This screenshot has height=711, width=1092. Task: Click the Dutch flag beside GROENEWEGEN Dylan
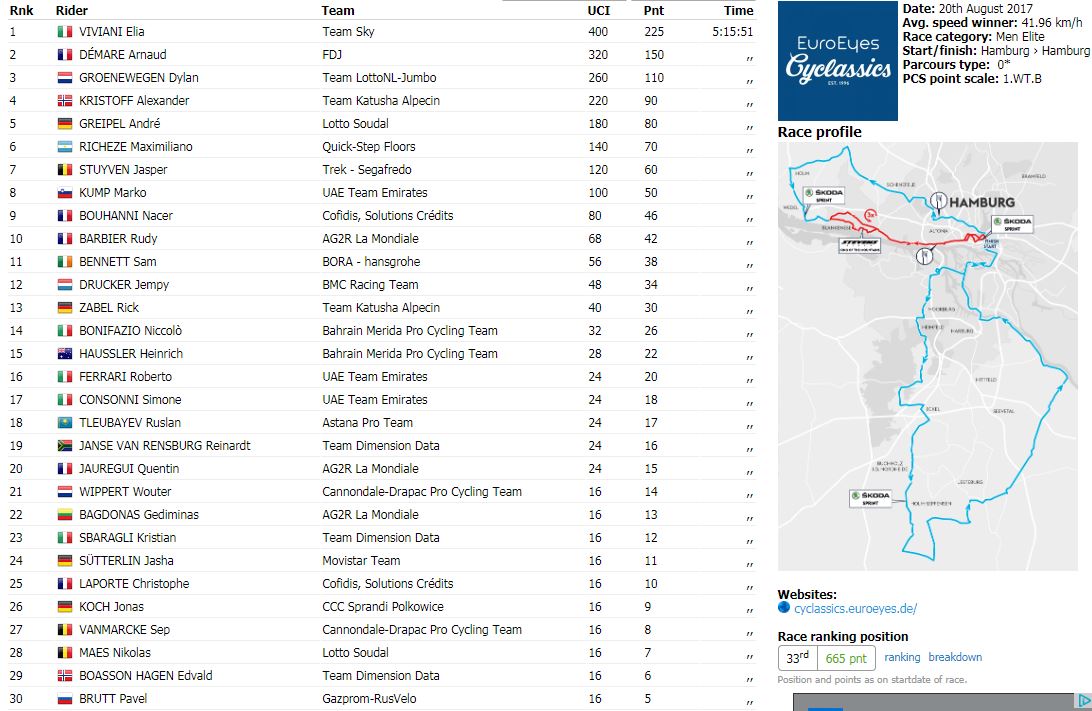pyautogui.click(x=65, y=77)
